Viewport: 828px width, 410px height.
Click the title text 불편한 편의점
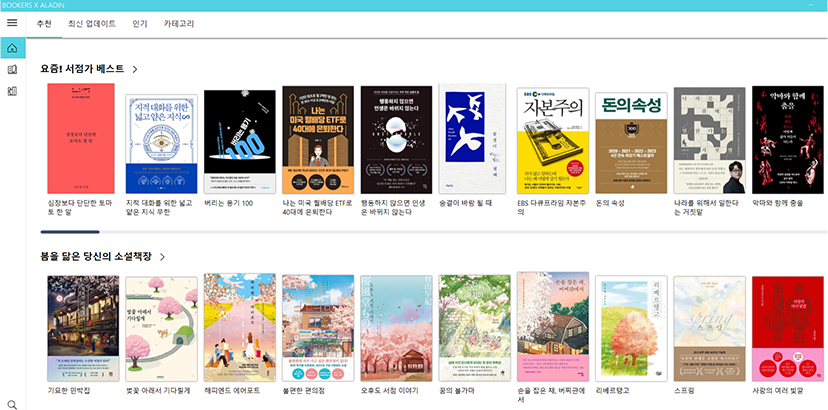coord(303,391)
